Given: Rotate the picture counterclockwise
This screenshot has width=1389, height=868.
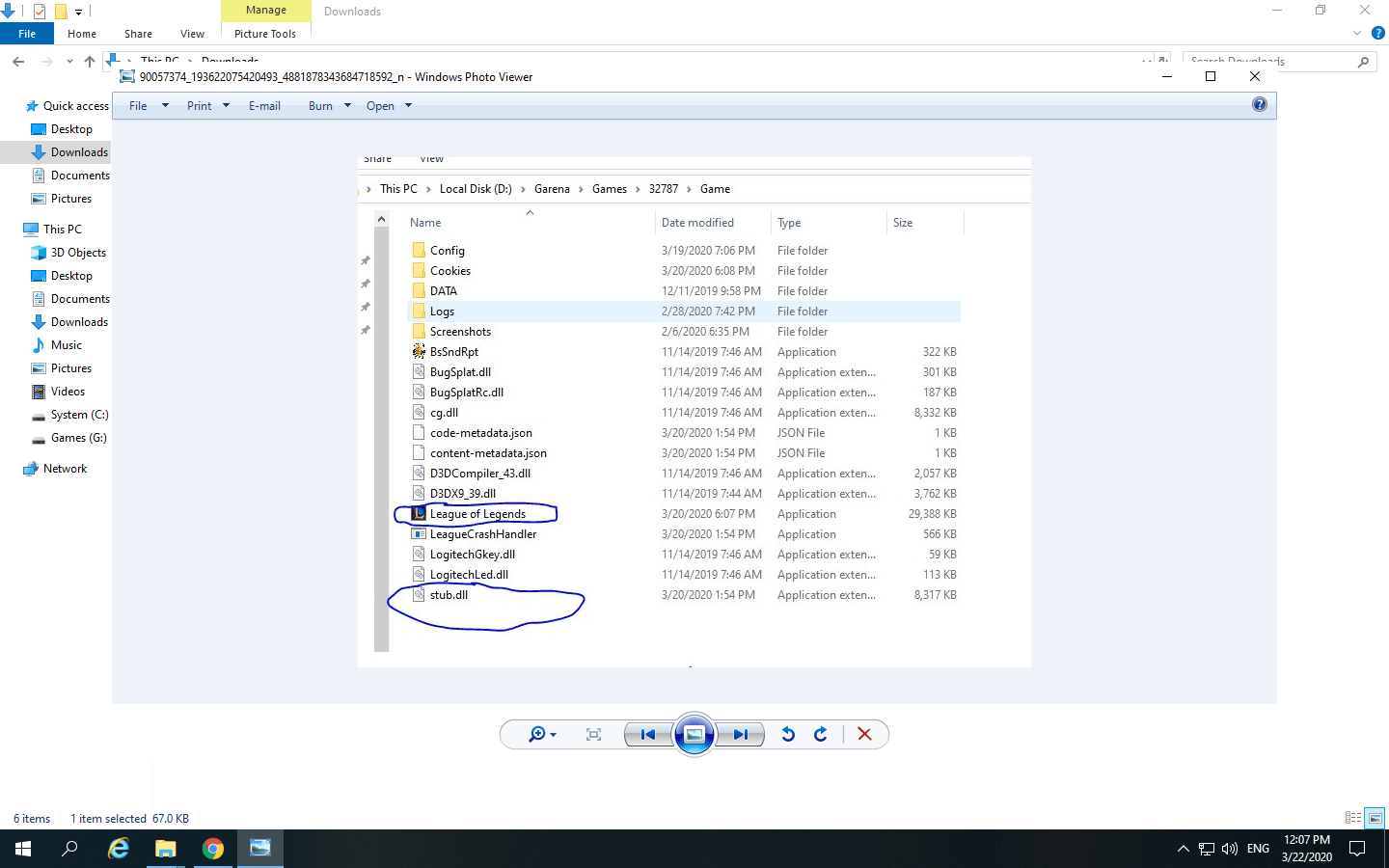Looking at the screenshot, I should pyautogui.click(x=788, y=735).
